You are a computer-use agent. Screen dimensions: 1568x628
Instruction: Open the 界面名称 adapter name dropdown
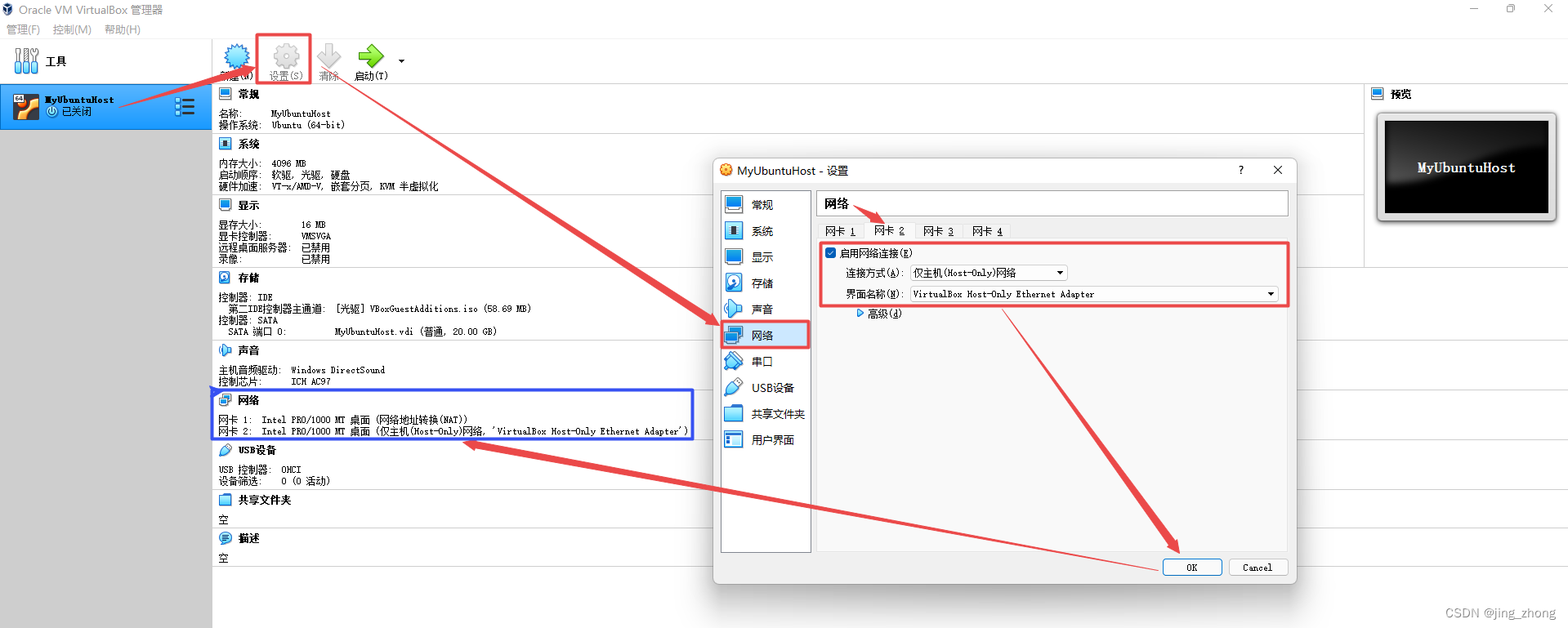(x=1094, y=294)
